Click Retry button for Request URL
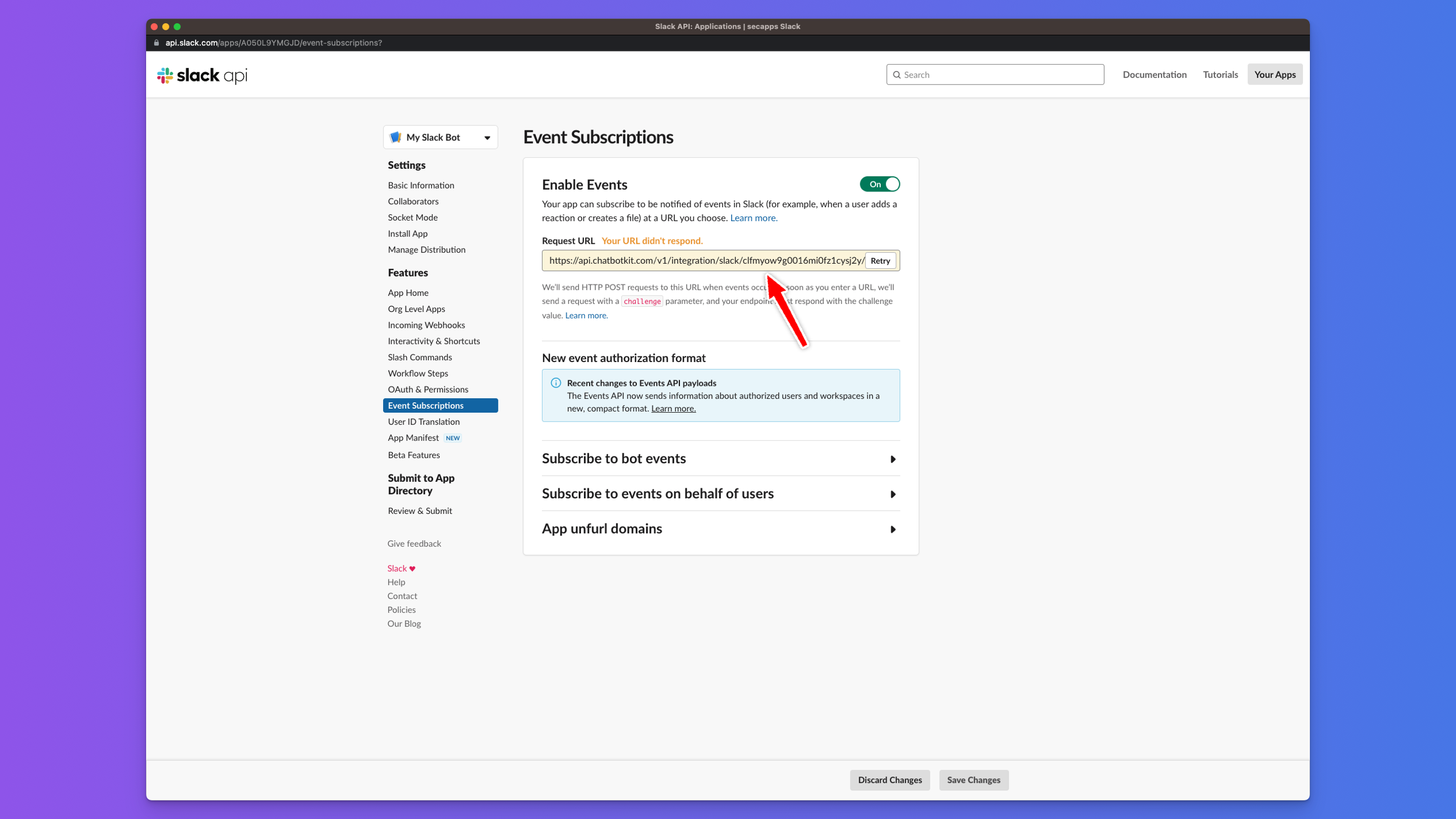Screen dimensions: 1456x819 (880, 261)
